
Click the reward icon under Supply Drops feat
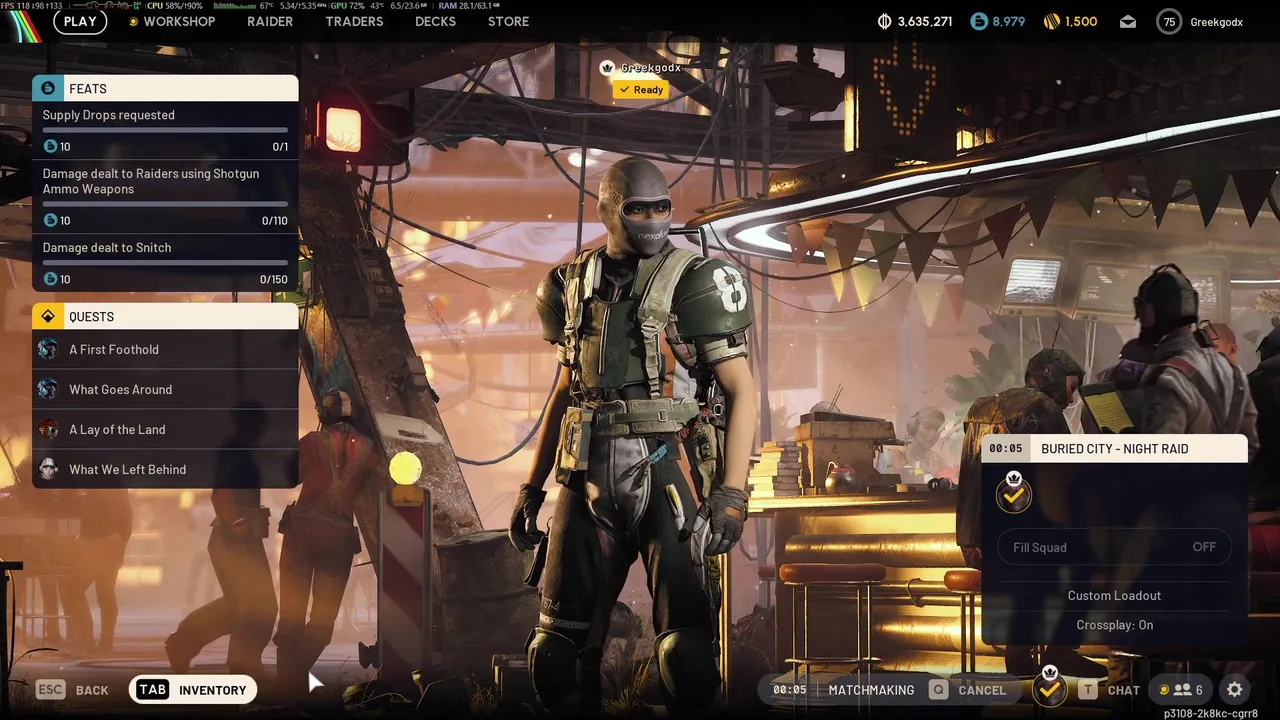point(50,146)
